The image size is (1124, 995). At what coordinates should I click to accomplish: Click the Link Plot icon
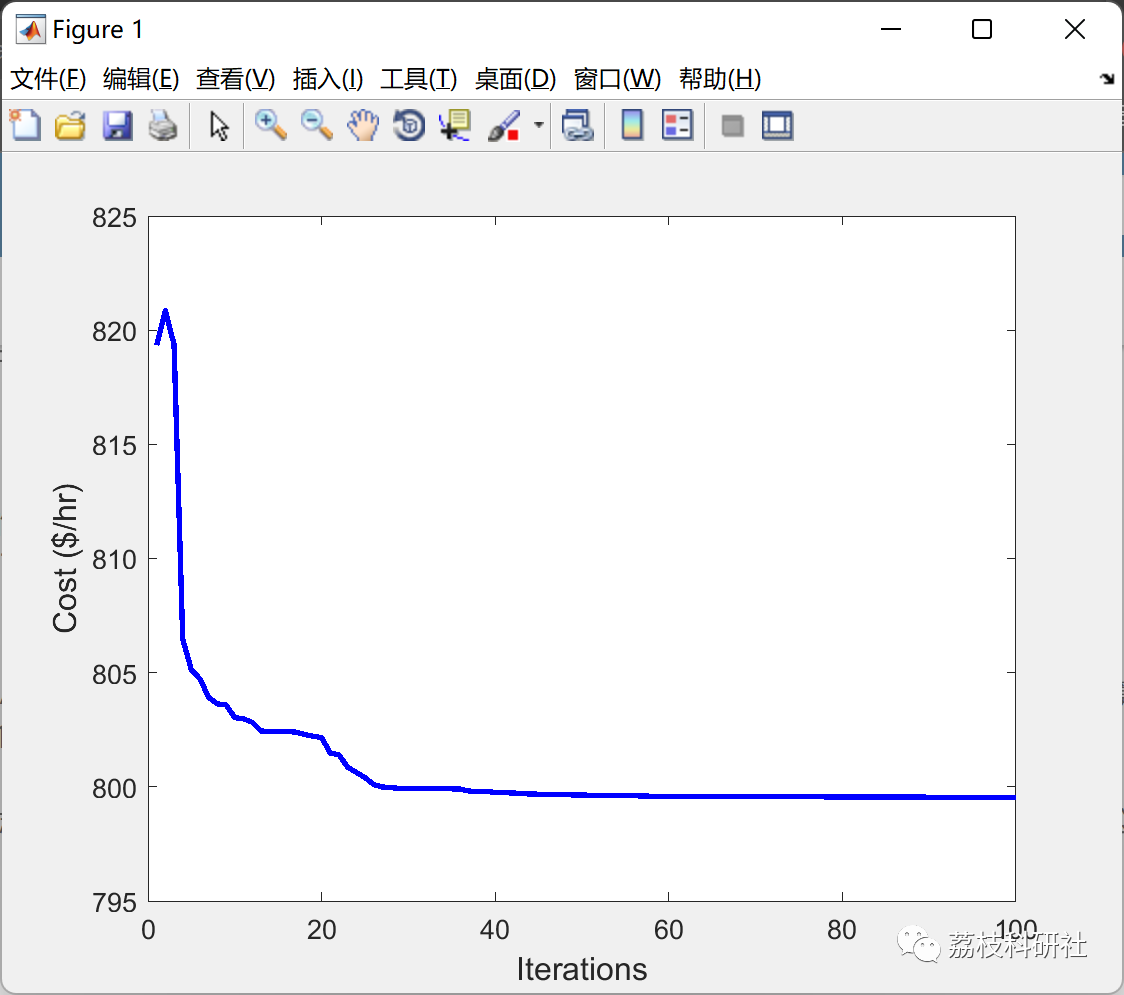pyautogui.click(x=578, y=125)
